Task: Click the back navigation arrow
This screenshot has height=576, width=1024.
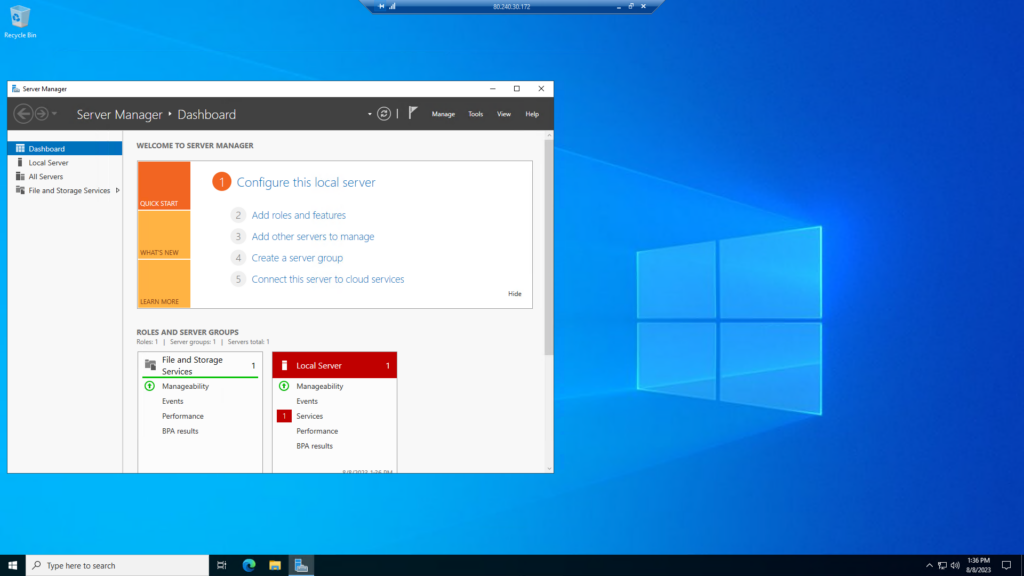Action: 22,114
